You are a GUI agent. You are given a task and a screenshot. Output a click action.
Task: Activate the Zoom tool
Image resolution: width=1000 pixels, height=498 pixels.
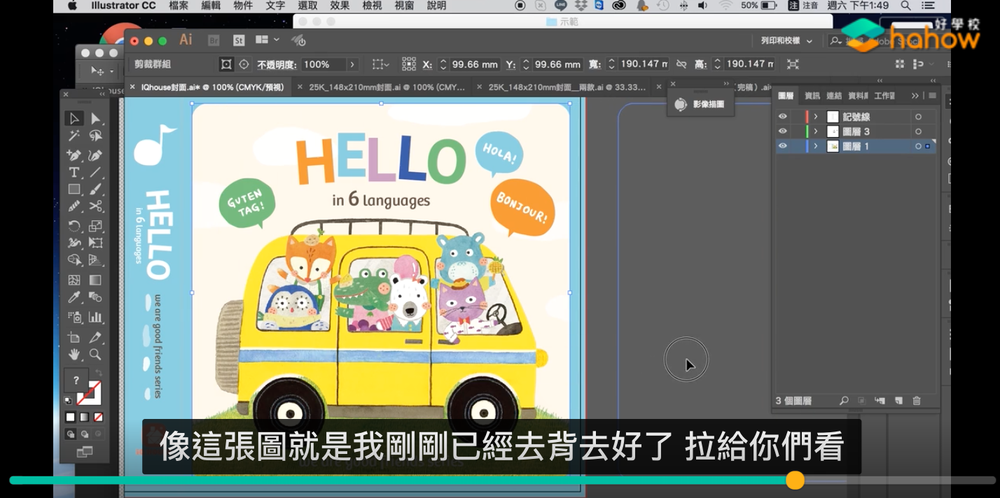96,355
